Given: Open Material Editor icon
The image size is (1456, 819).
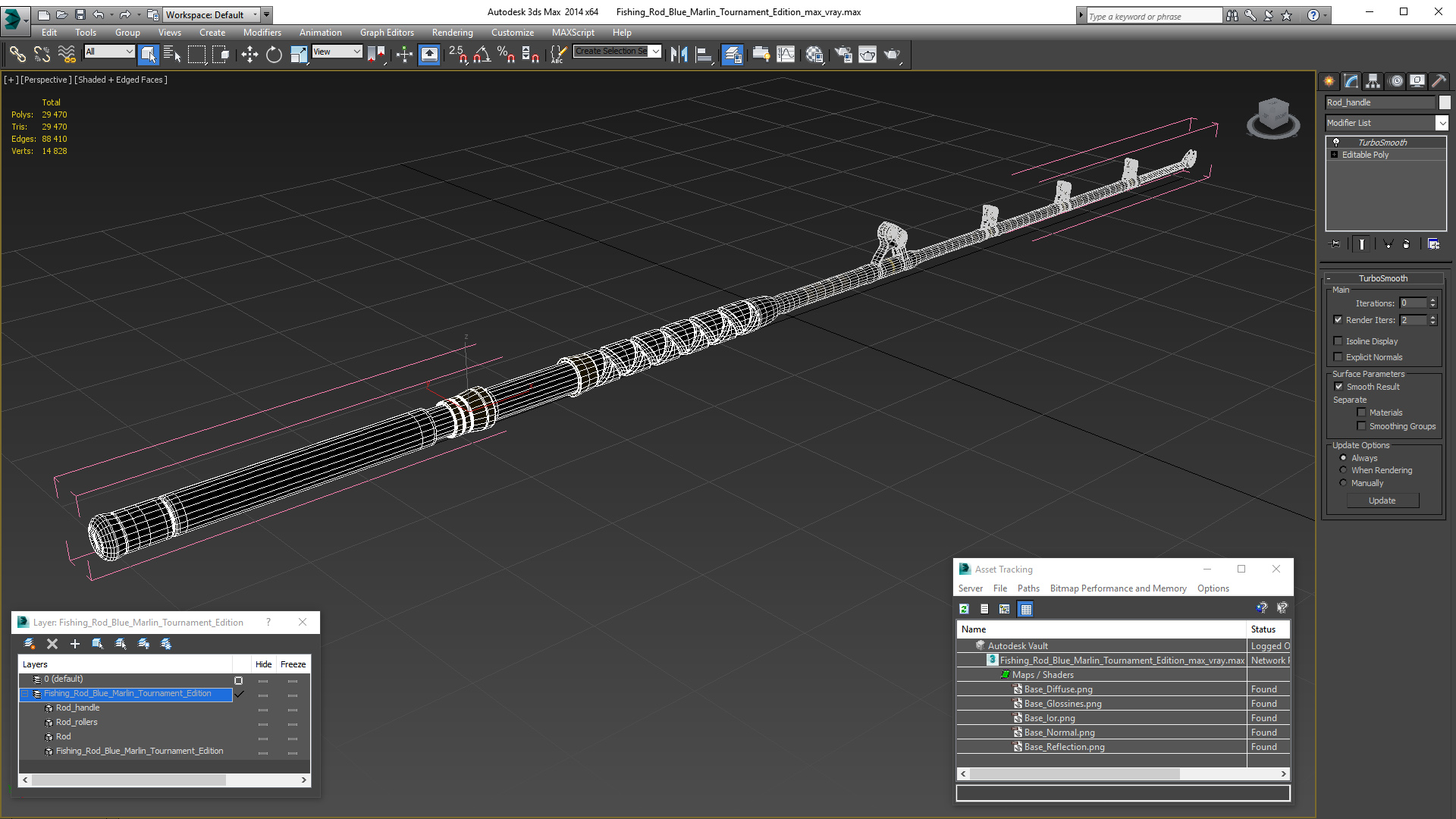Looking at the screenshot, I should (814, 54).
